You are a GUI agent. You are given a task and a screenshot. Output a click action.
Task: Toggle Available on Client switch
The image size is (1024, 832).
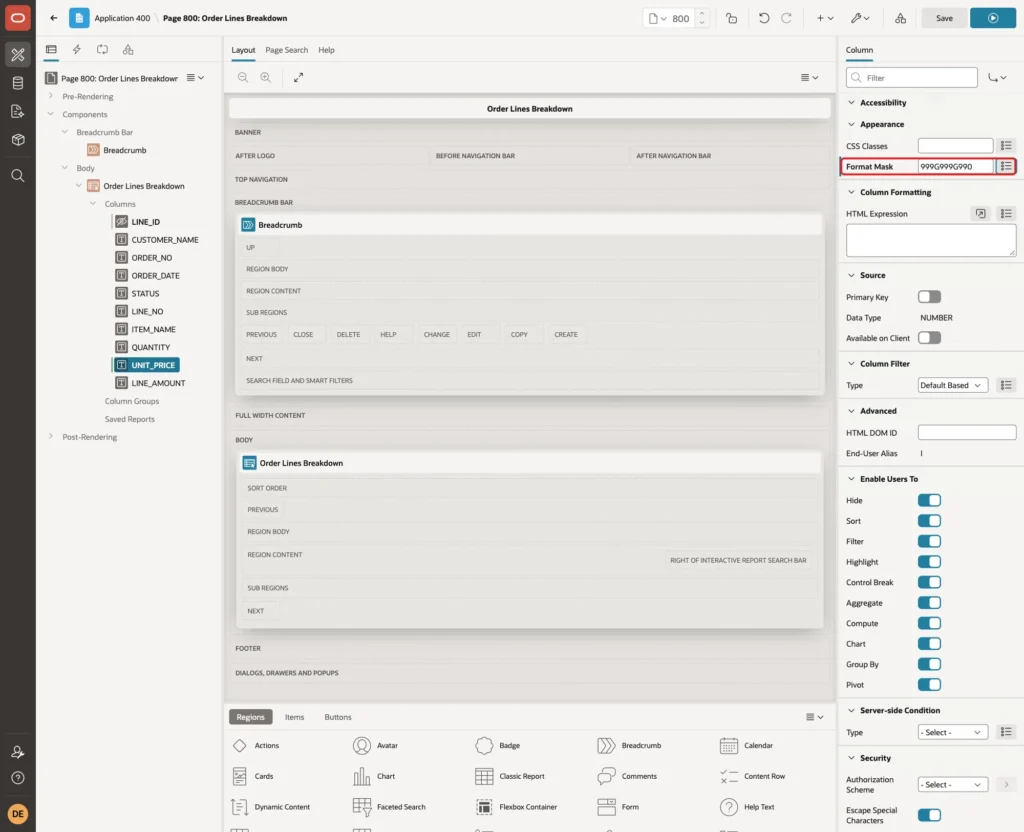click(x=929, y=338)
